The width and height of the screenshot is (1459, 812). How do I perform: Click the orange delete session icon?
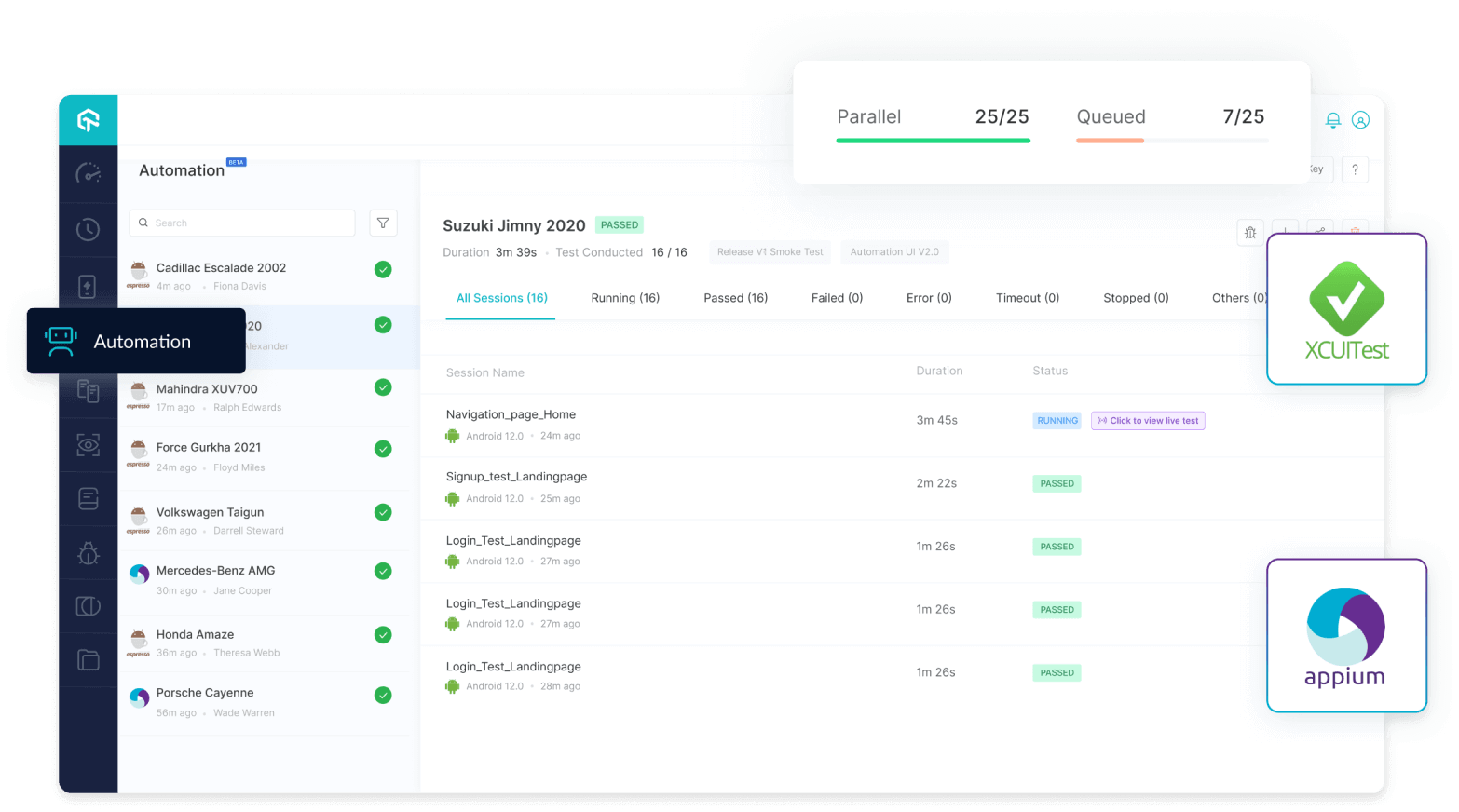coord(1354,231)
